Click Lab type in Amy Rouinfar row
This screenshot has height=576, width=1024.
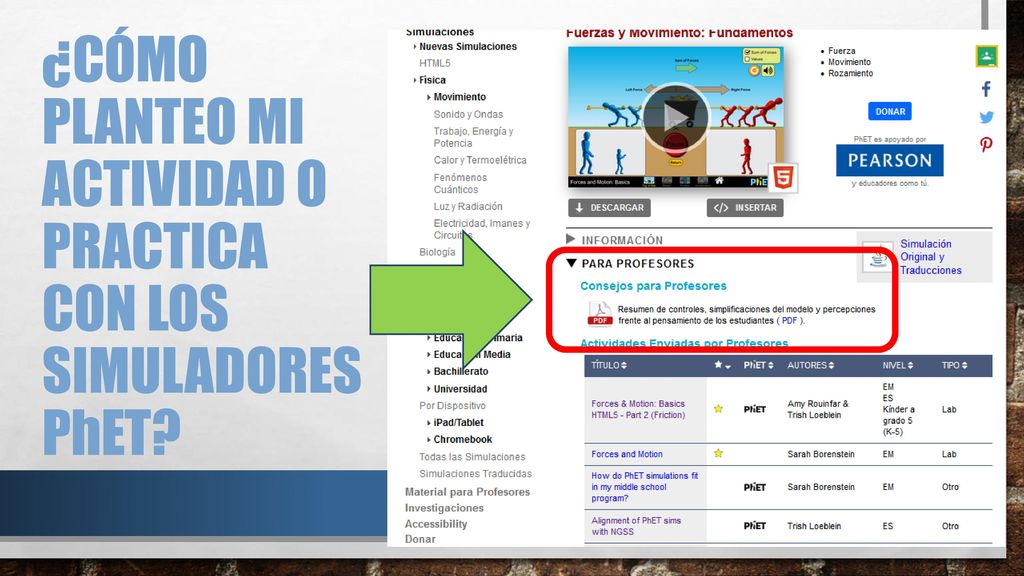[949, 409]
